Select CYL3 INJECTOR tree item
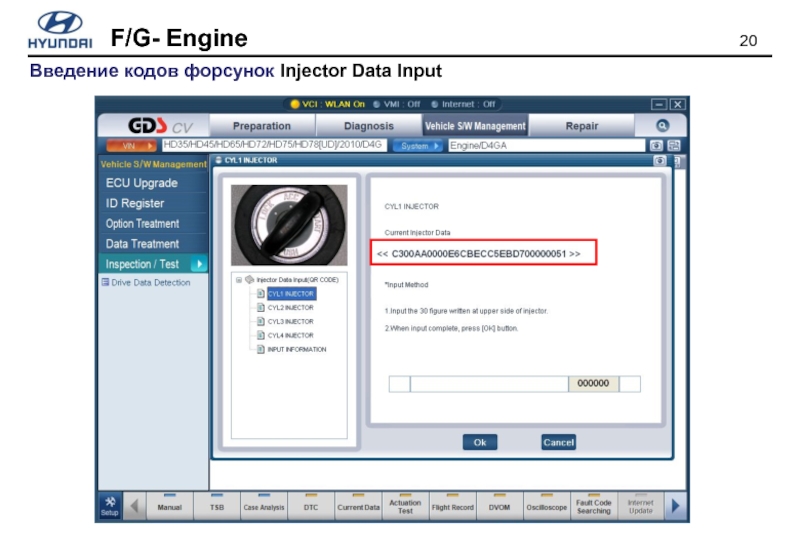Image resolution: width=800 pixels, height=554 pixels. tap(290, 321)
